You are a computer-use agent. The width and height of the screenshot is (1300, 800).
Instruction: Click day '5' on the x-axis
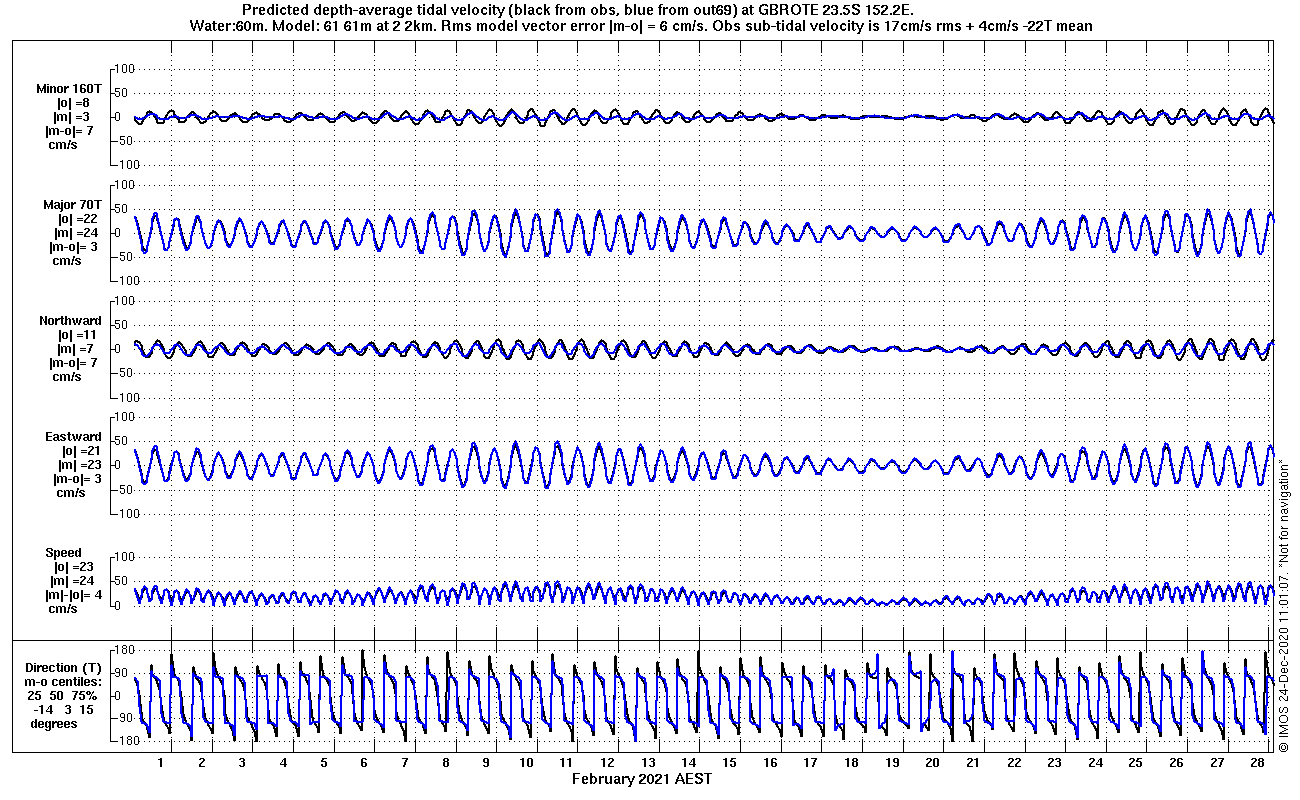click(x=324, y=763)
